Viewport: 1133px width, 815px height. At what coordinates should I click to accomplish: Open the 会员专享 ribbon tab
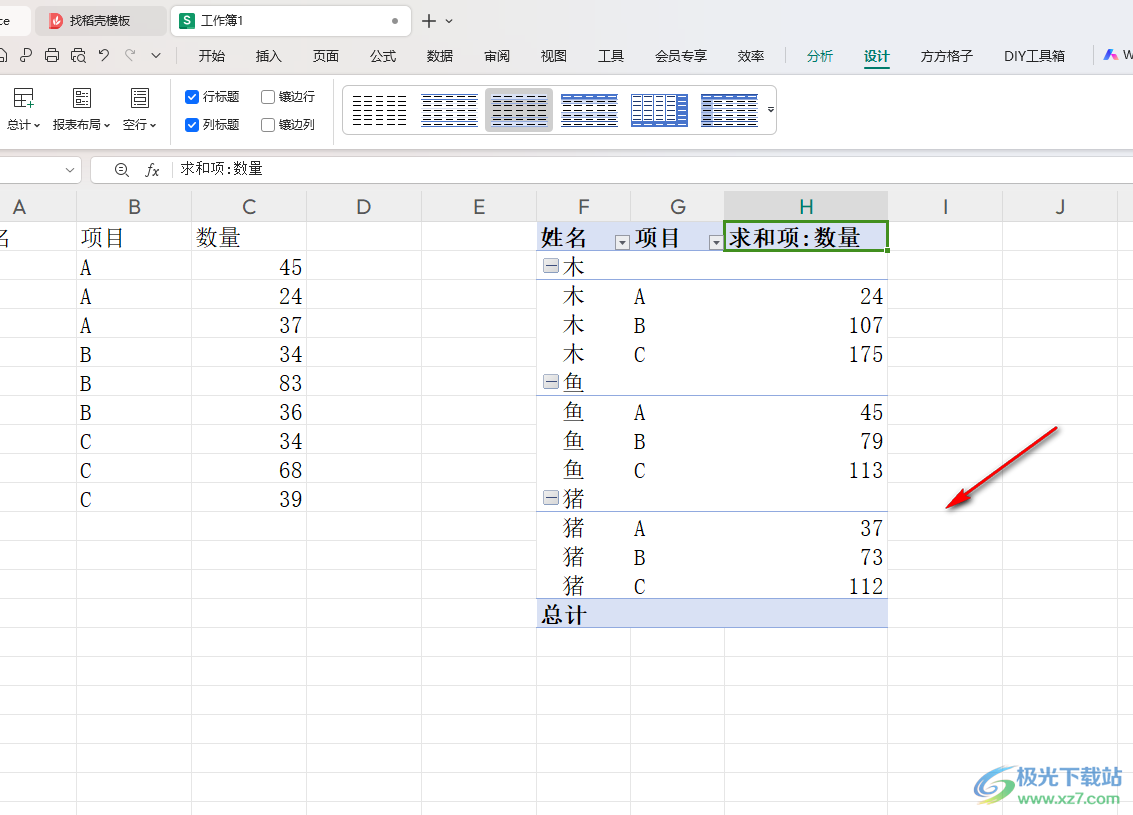pos(681,56)
